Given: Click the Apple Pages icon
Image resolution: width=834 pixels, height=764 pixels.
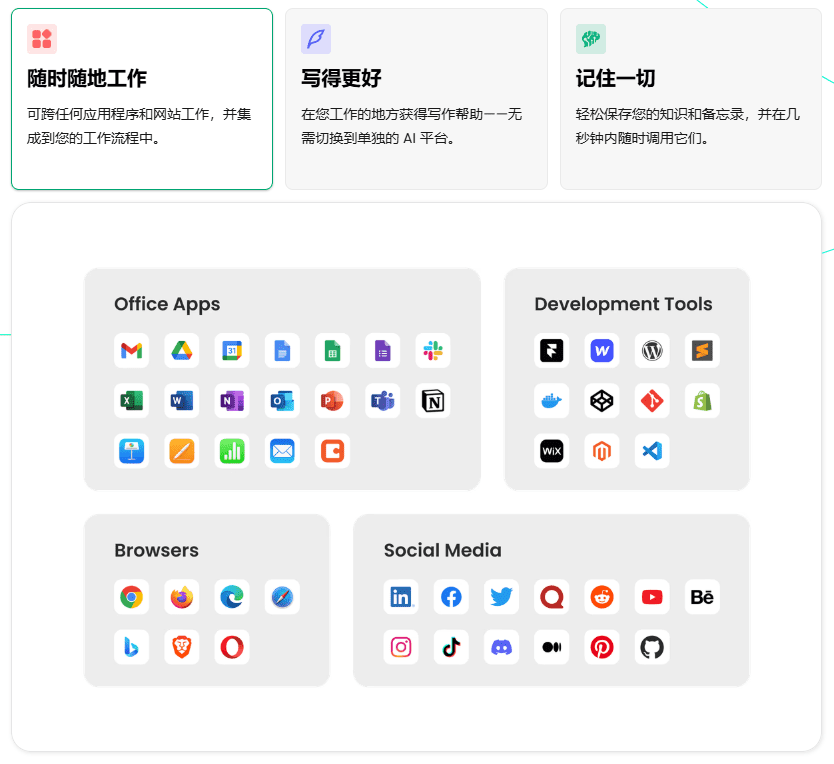Looking at the screenshot, I should (182, 451).
